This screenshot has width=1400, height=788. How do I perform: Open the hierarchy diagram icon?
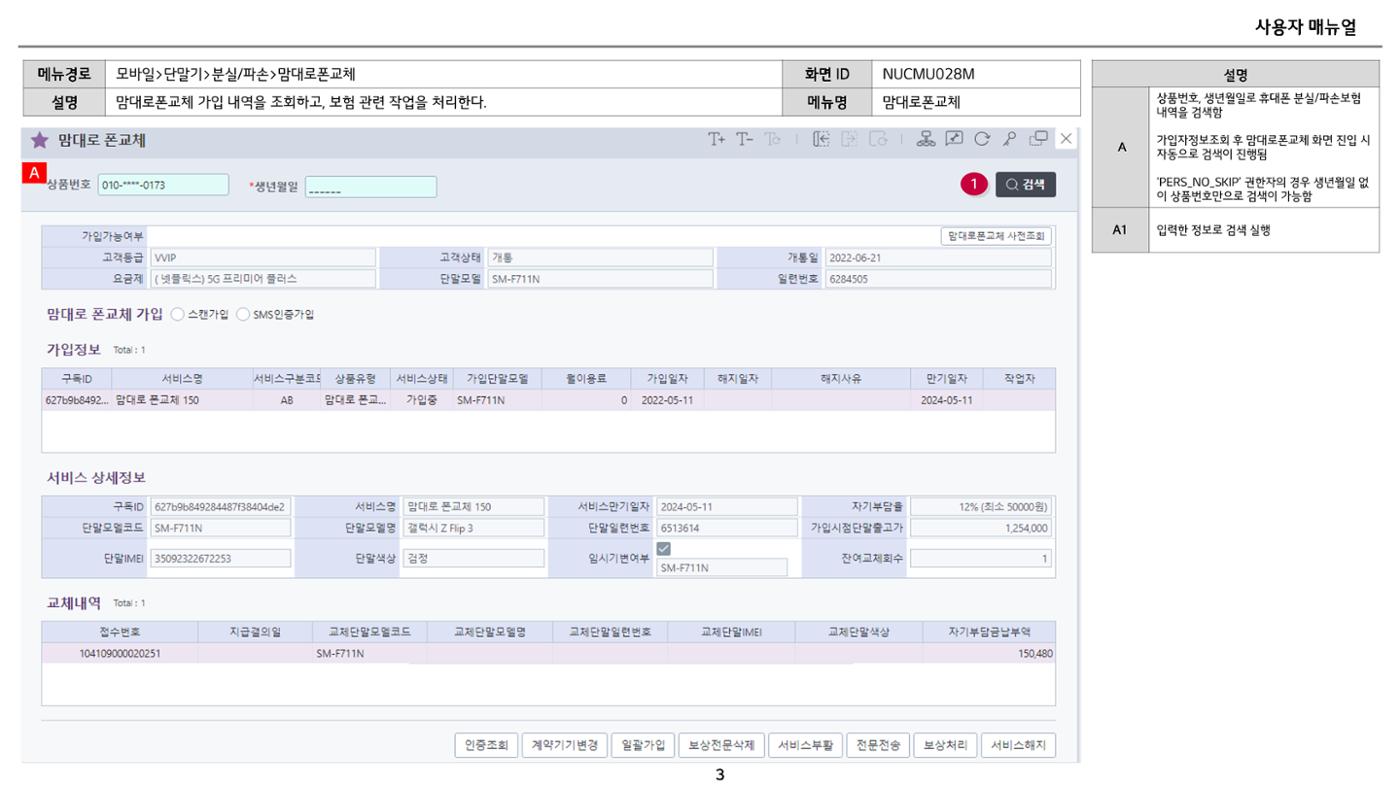(x=926, y=140)
